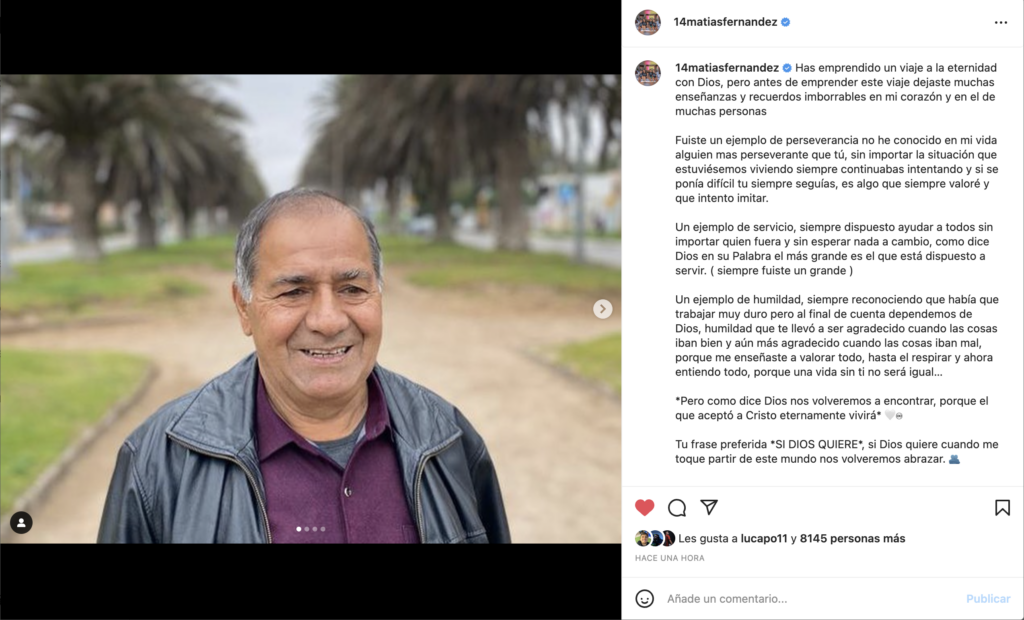Click the 'Hace una hora' timestamp
This screenshot has width=1024, height=620.
(669, 558)
